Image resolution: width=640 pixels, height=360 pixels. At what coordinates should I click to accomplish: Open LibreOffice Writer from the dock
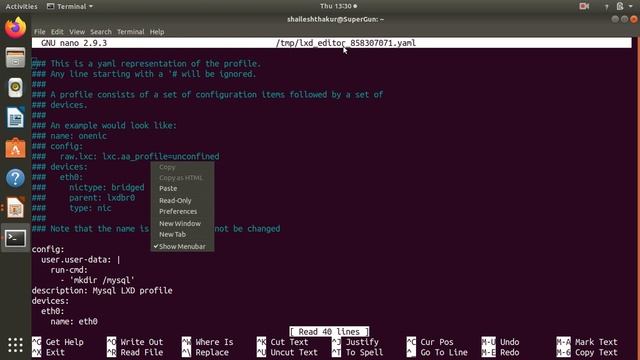16,118
